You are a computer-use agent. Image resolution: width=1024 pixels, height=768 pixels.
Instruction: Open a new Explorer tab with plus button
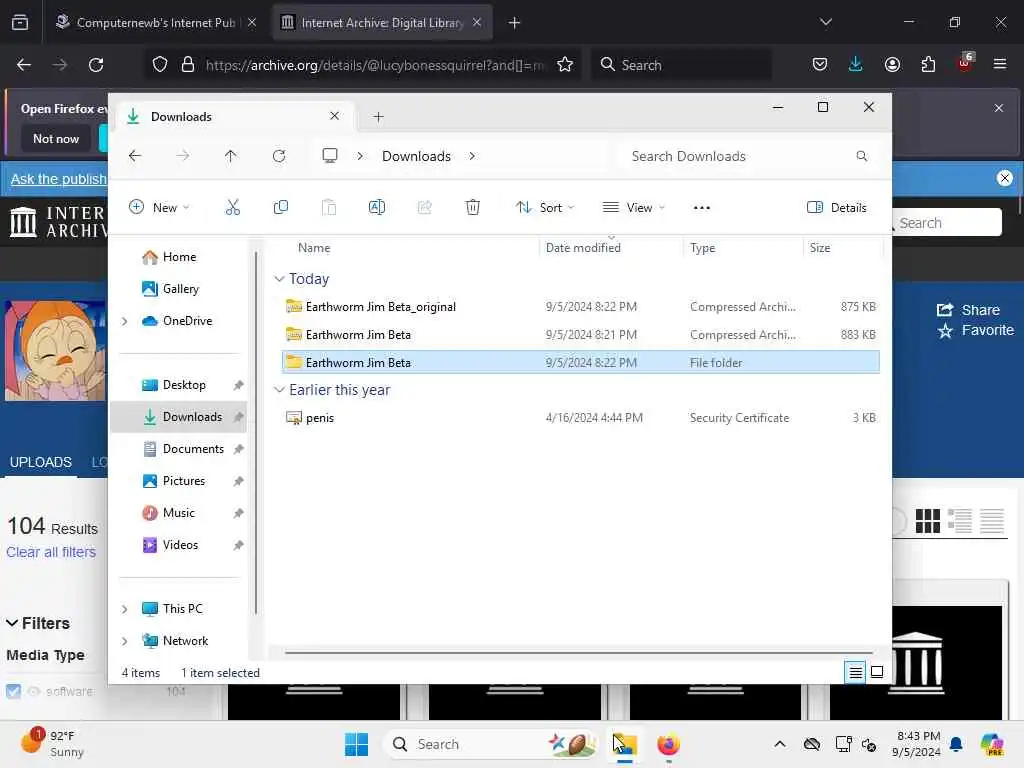(378, 117)
